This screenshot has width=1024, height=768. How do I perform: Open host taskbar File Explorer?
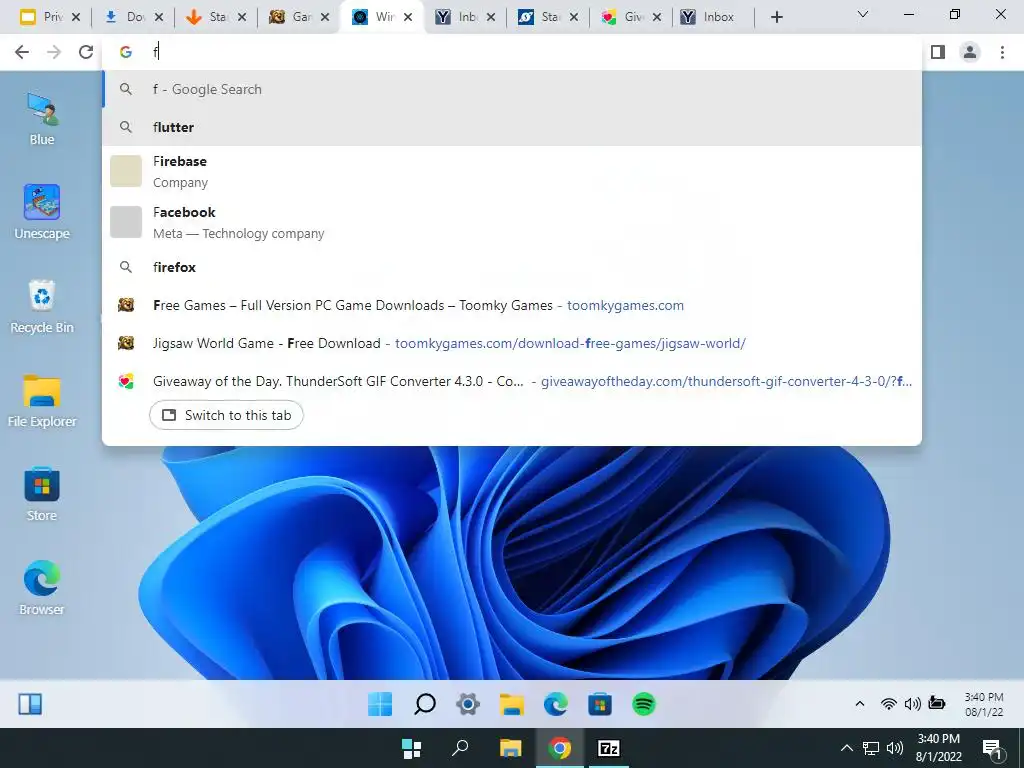click(511, 748)
